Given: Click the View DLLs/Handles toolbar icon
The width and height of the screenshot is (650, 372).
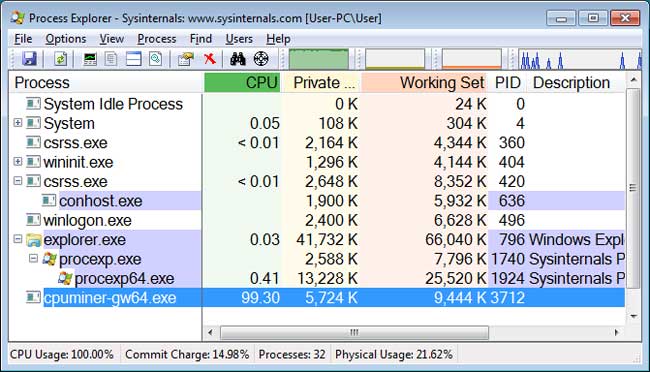Looking at the screenshot, I should tap(155, 59).
